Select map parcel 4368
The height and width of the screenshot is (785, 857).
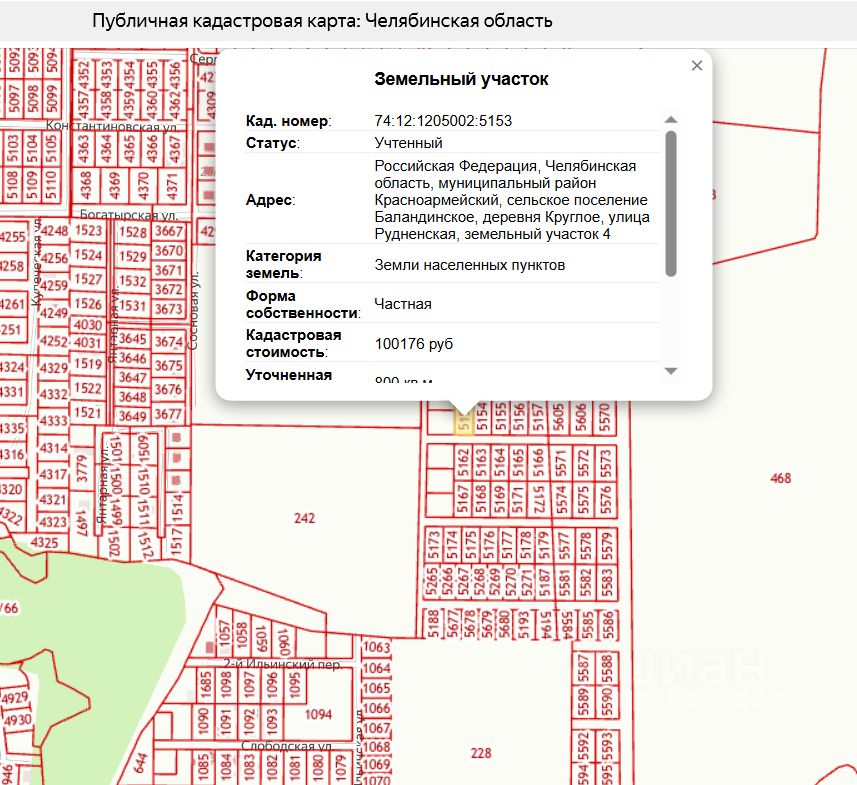(86, 185)
